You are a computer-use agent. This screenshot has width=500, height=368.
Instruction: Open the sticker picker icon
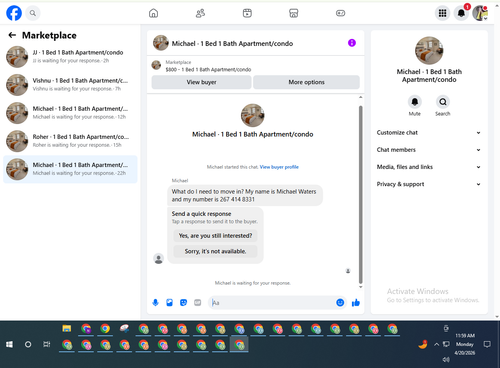pos(183,303)
